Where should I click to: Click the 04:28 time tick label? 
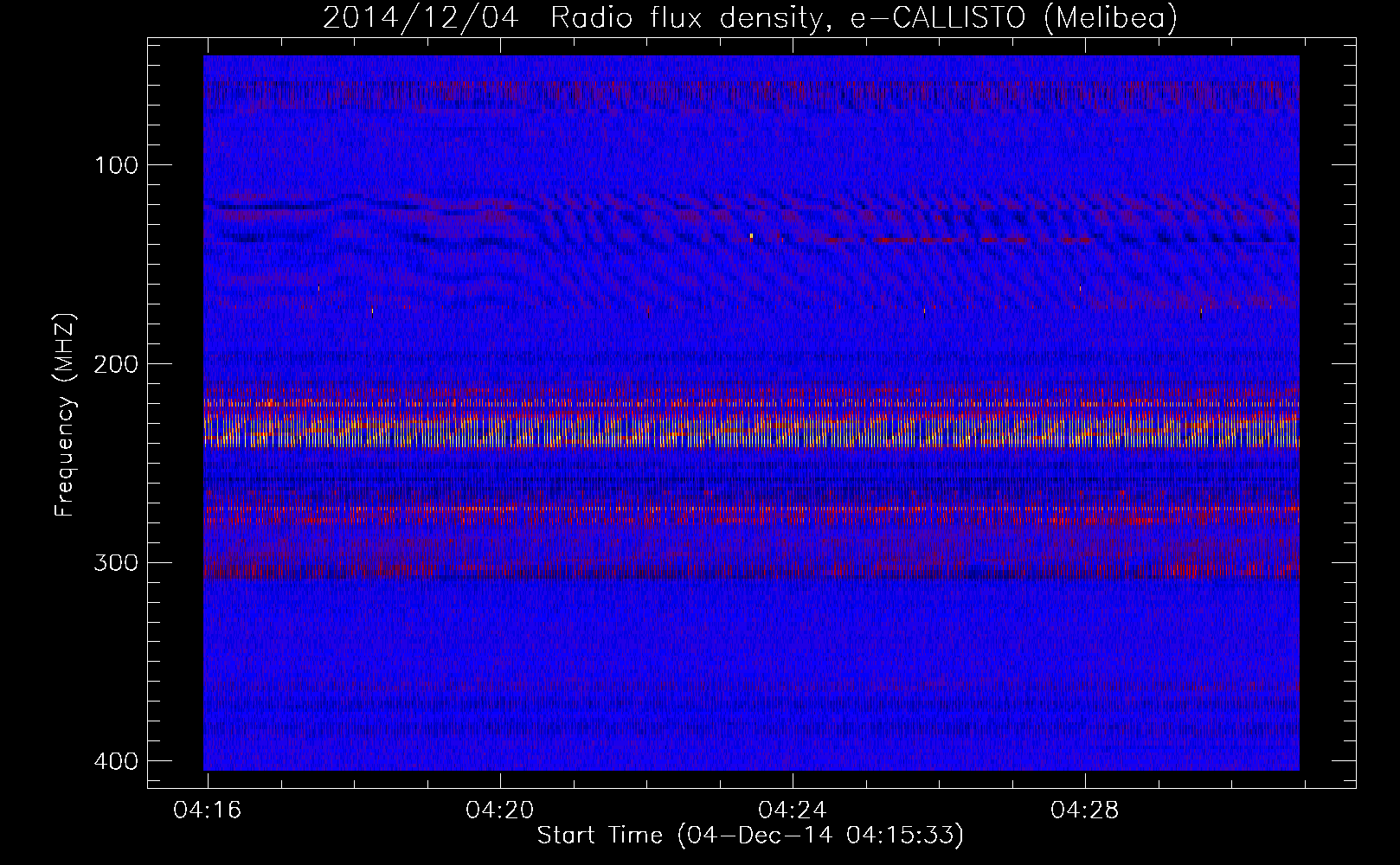[1085, 811]
